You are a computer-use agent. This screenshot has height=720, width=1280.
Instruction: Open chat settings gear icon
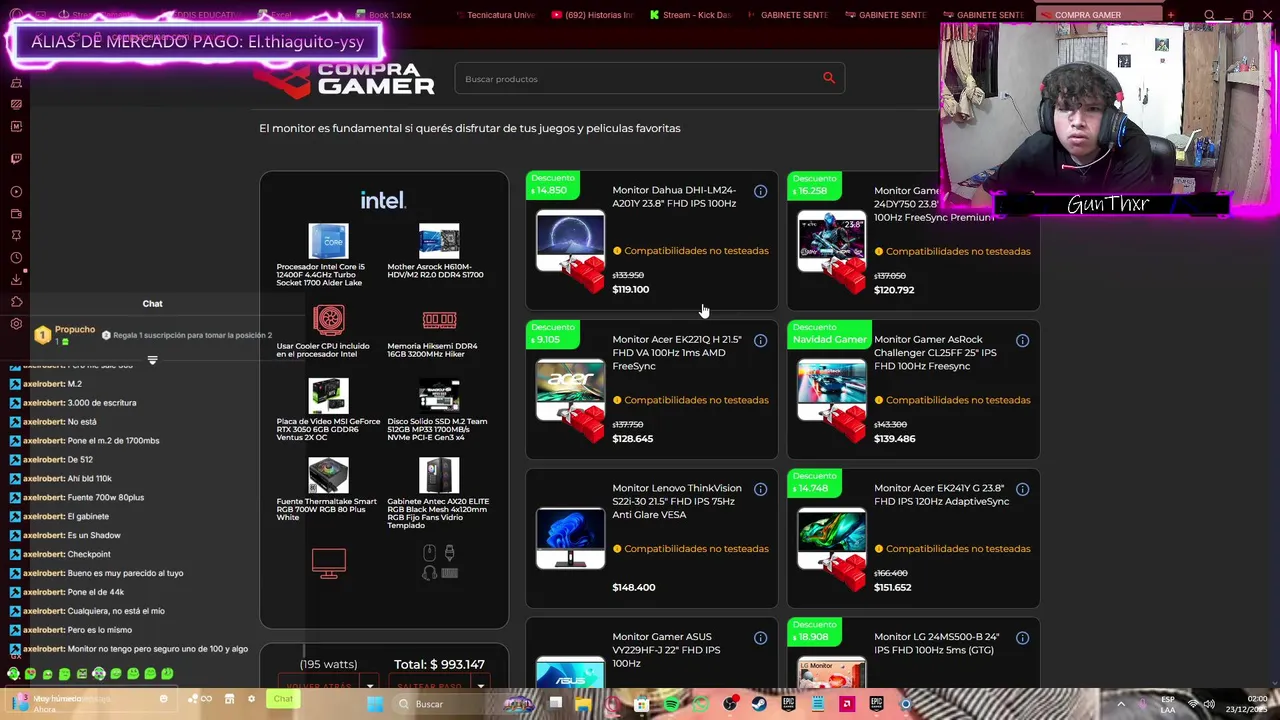[251, 699]
